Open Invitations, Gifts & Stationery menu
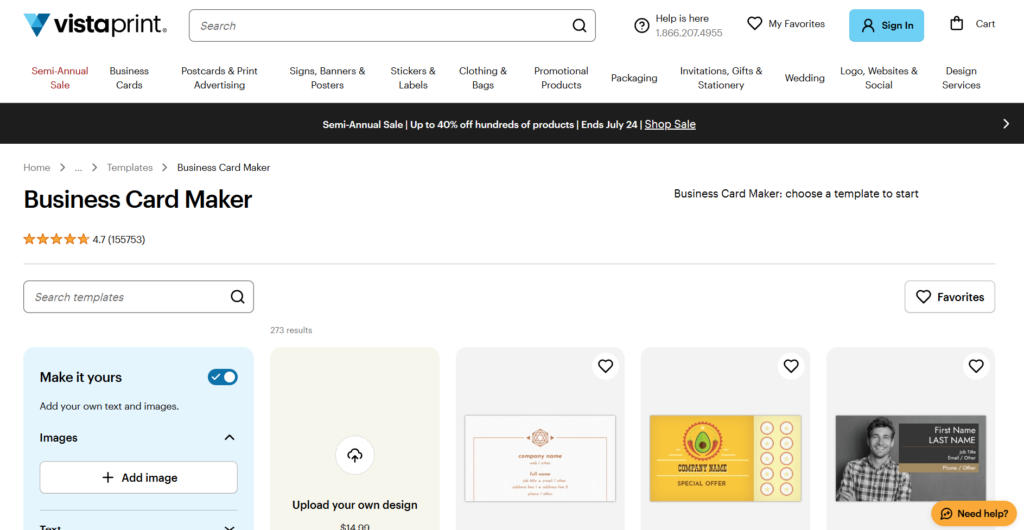 [721, 78]
